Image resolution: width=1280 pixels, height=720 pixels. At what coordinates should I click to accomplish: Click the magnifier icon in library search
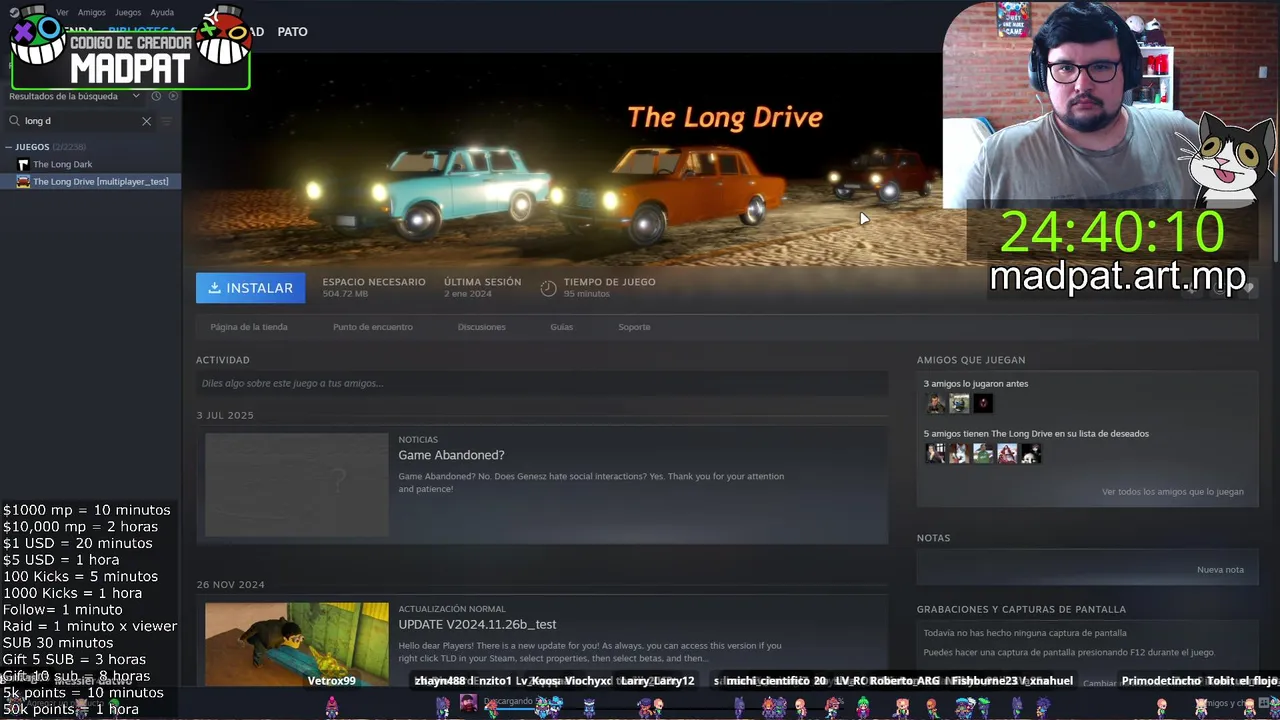coord(15,121)
